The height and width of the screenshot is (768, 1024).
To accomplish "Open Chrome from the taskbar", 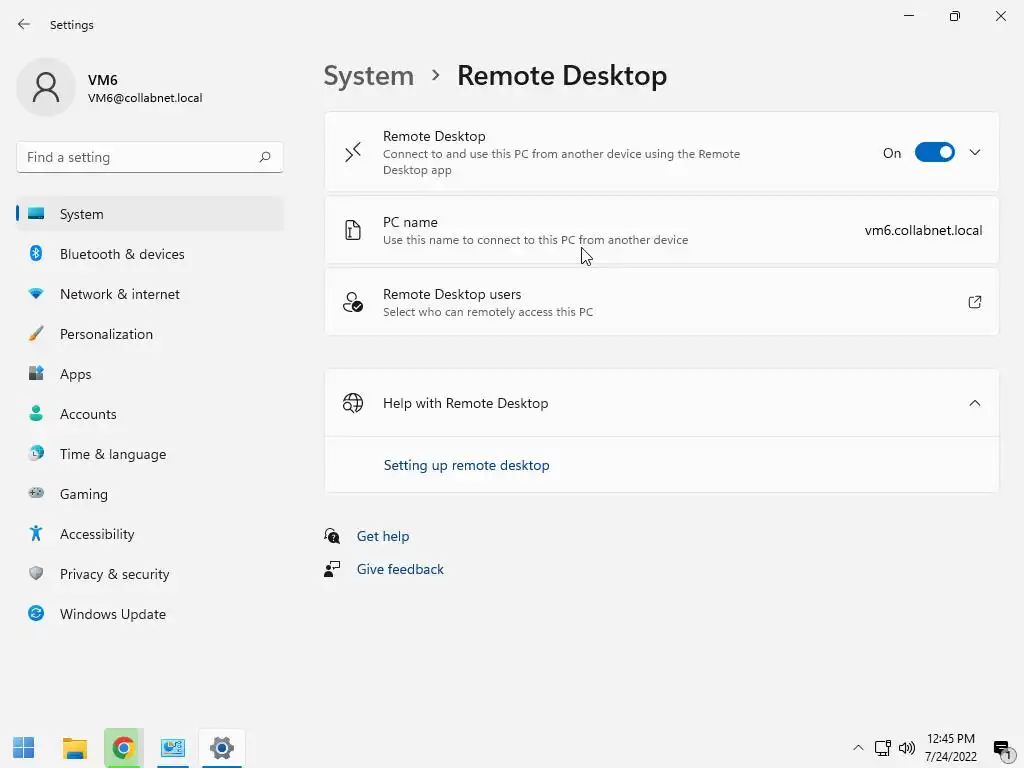I will coord(123,747).
